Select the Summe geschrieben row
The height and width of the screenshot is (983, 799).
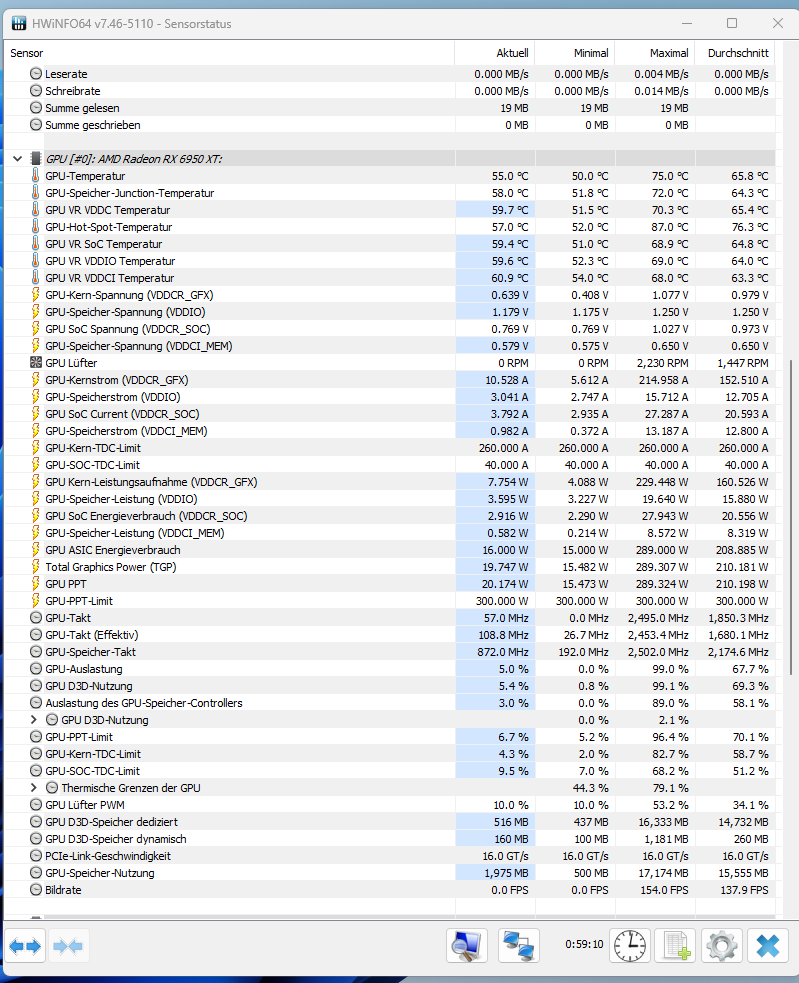(389, 125)
